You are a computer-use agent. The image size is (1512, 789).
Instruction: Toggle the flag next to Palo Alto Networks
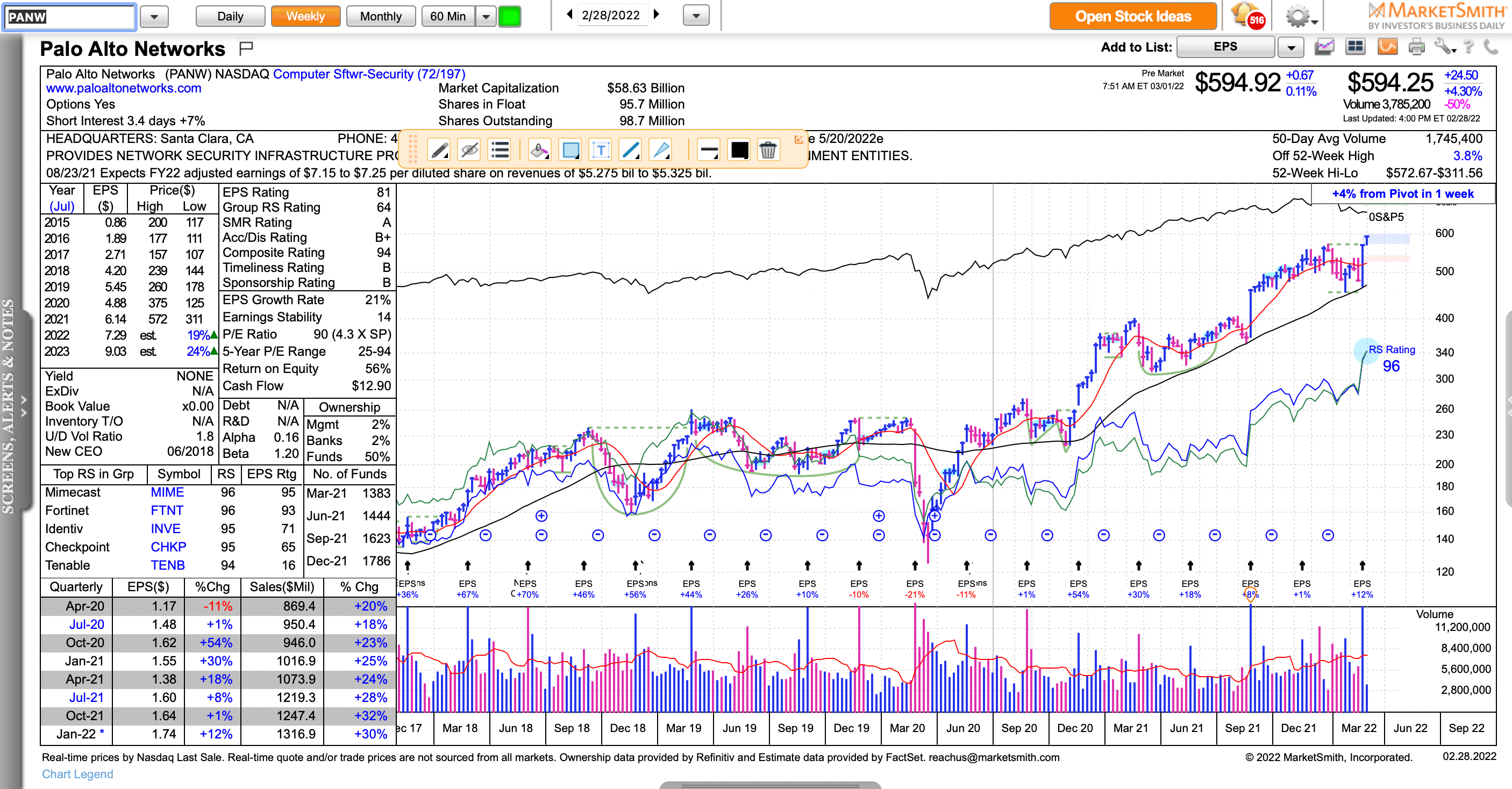246,48
